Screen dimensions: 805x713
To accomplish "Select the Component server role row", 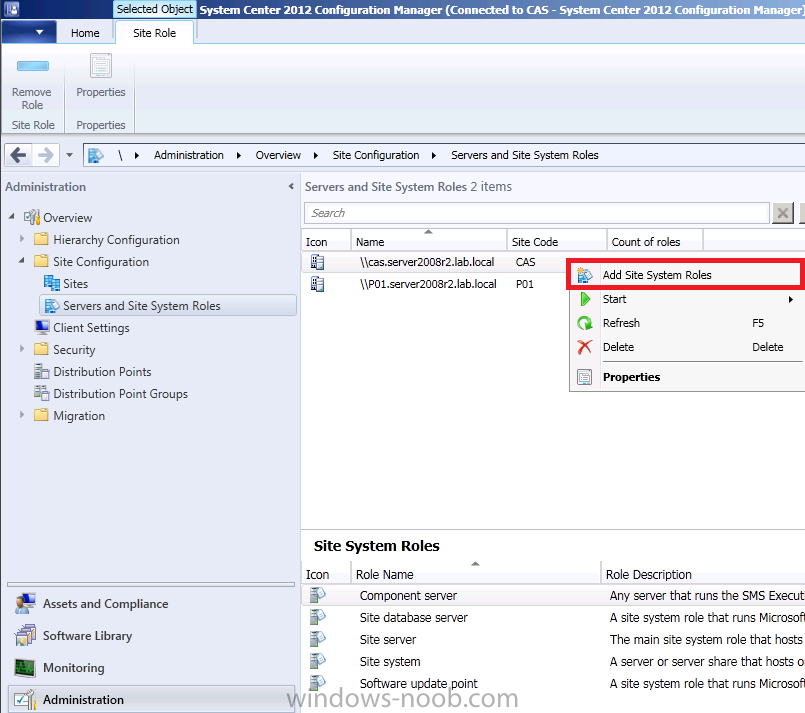I will (553, 595).
